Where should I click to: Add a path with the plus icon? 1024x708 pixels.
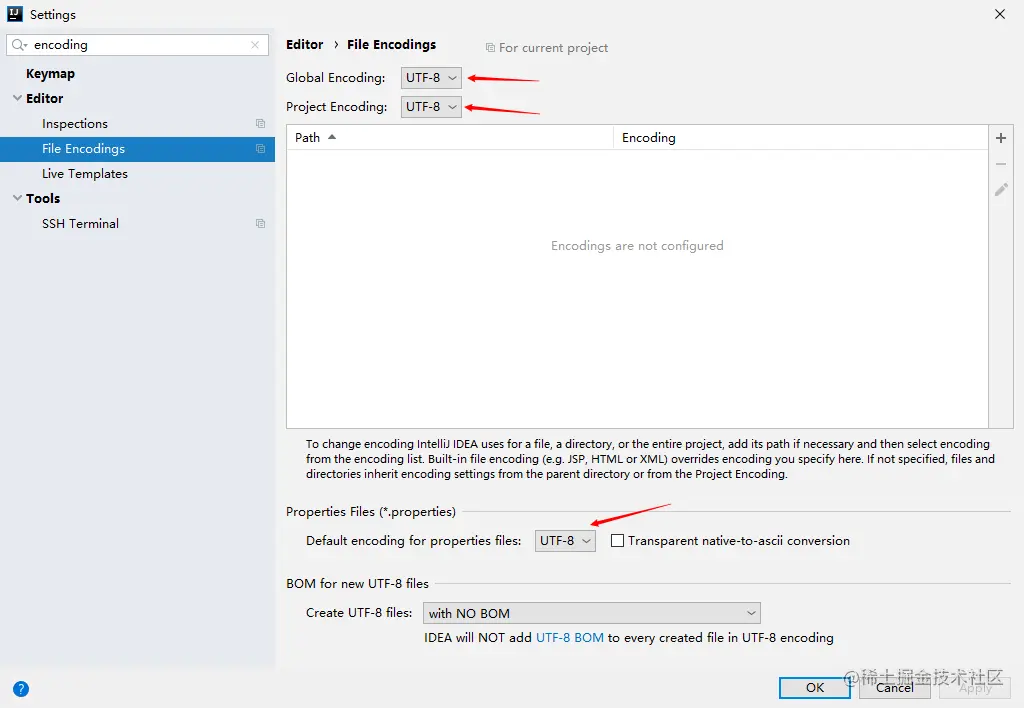tap(1000, 138)
